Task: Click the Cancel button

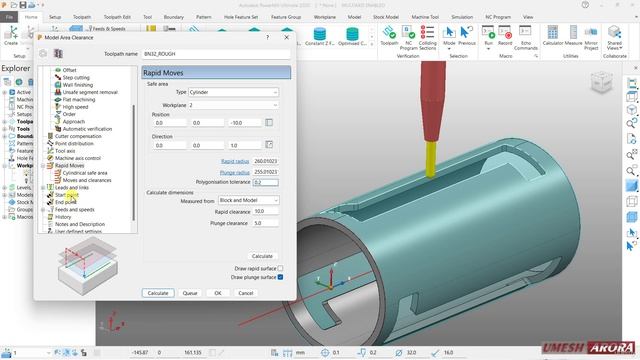Action: [246, 293]
